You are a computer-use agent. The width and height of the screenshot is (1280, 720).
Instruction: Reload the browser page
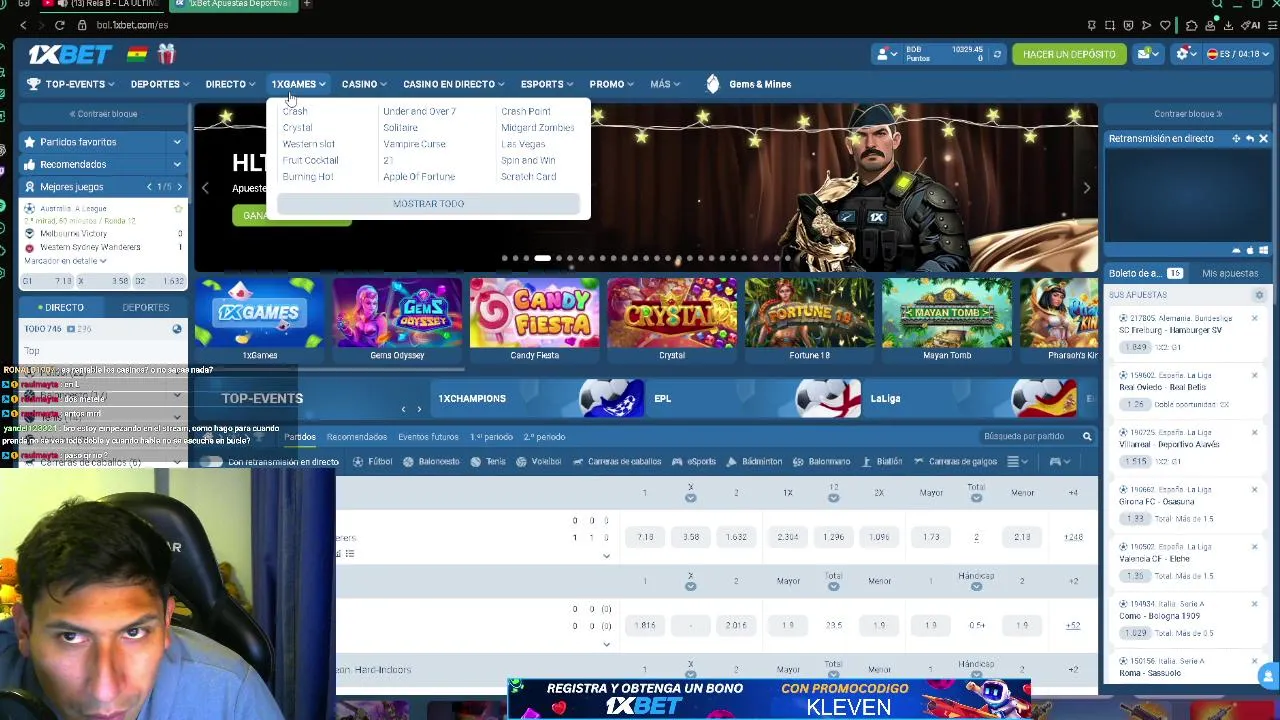(60, 25)
